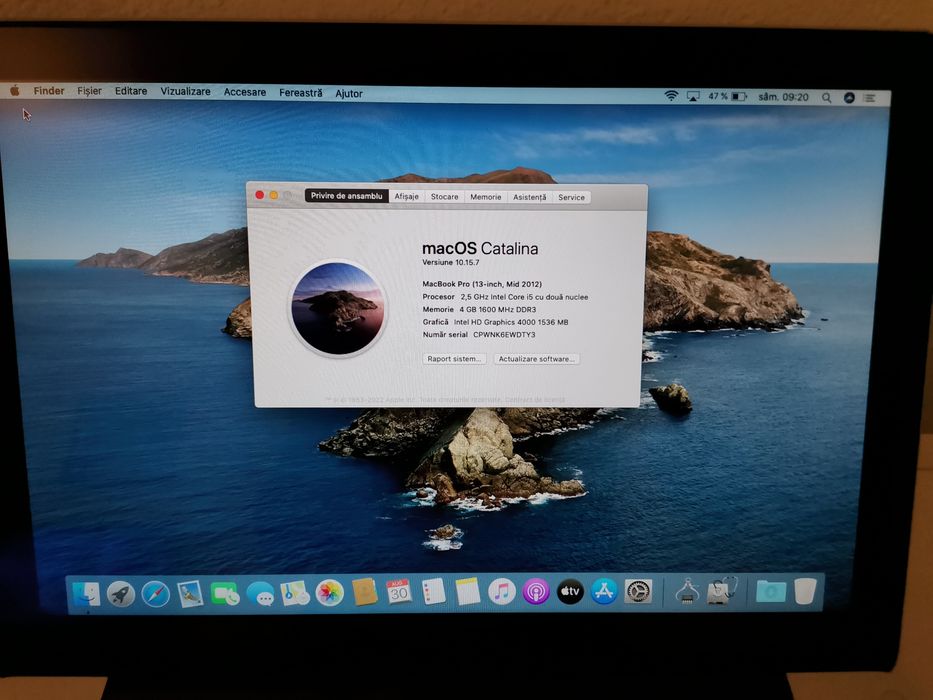Screen dimensions: 933x700
Task: Open the Editare menu
Action: (131, 91)
